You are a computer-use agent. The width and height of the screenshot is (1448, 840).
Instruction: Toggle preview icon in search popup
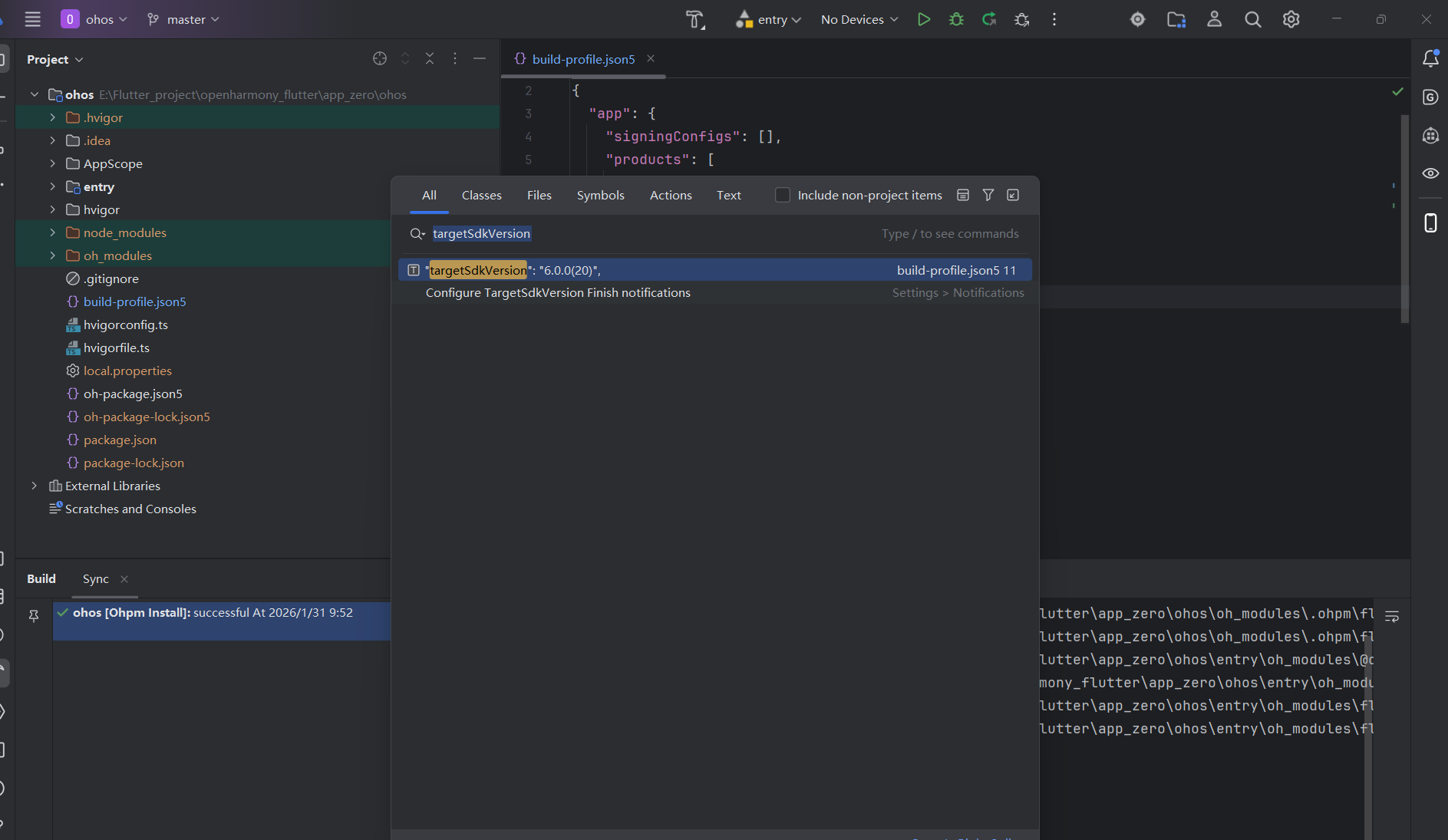tap(963, 195)
